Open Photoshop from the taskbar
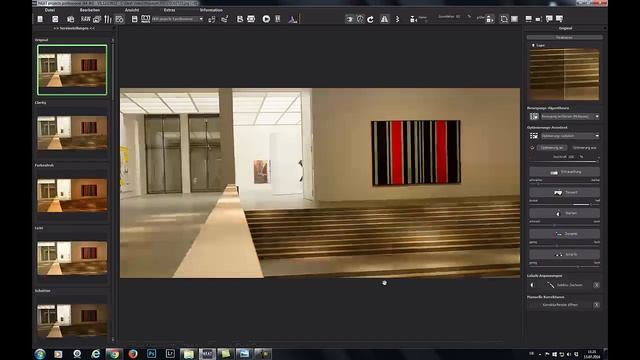640x360 pixels. coord(151,353)
